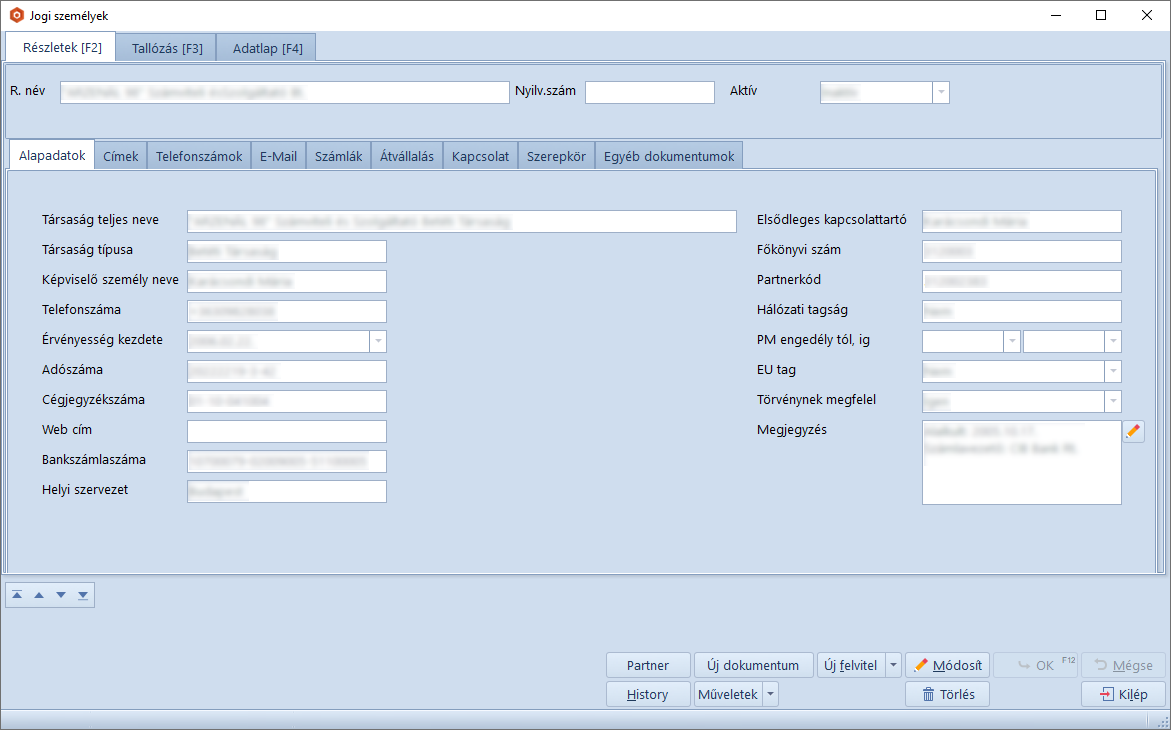Click the pencil icon beside Megjegyzés
This screenshot has width=1171, height=730.
coord(1133,431)
